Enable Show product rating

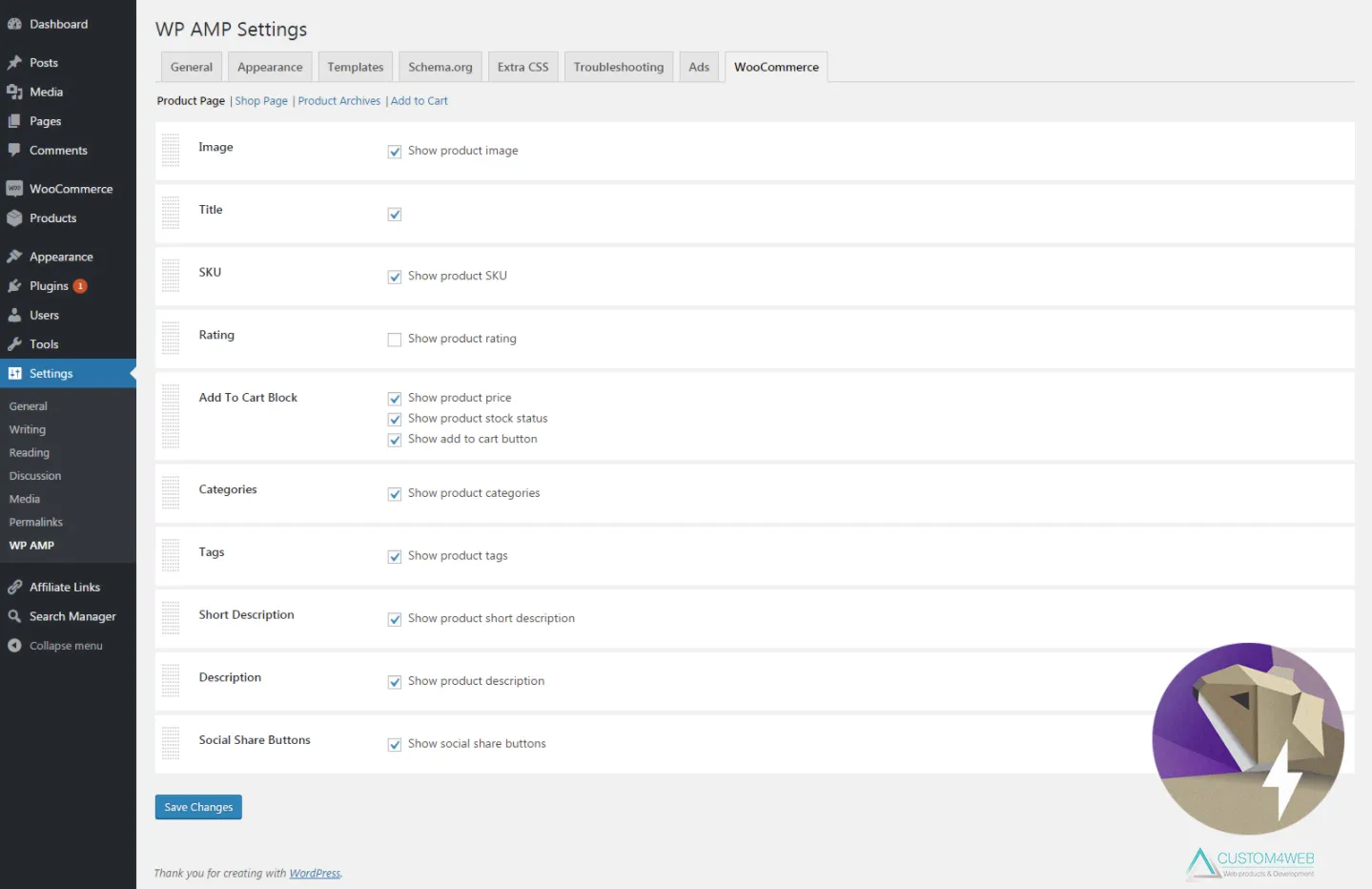tap(394, 339)
